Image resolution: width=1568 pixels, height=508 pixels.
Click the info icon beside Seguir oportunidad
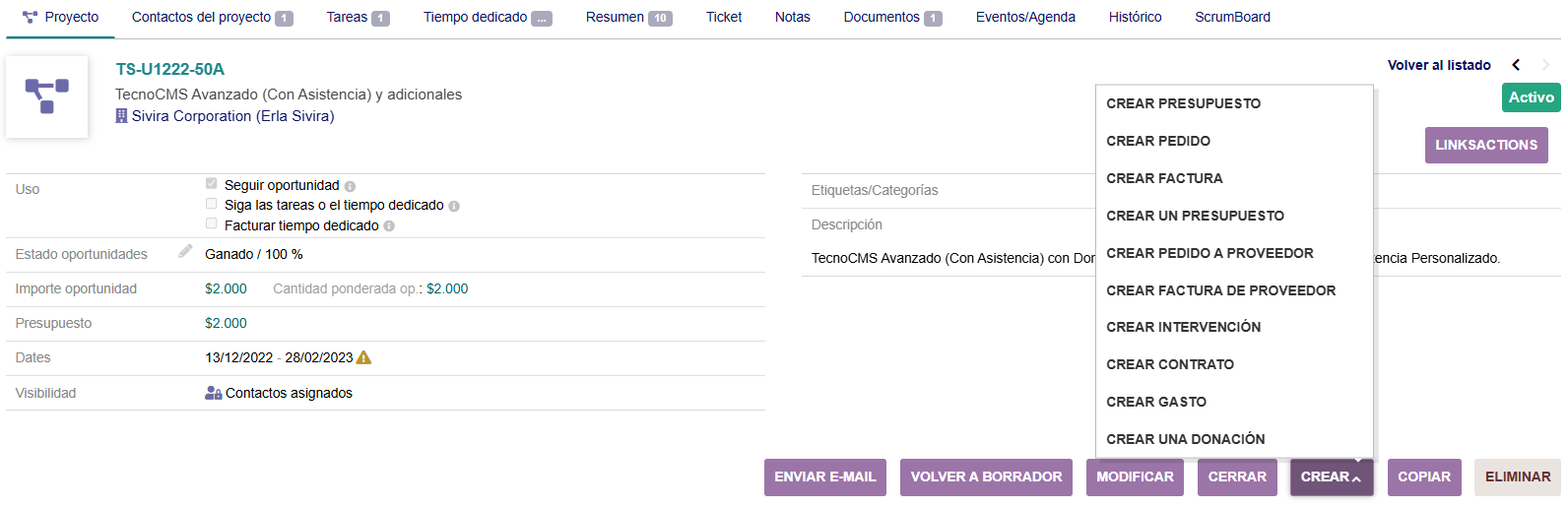point(350,186)
